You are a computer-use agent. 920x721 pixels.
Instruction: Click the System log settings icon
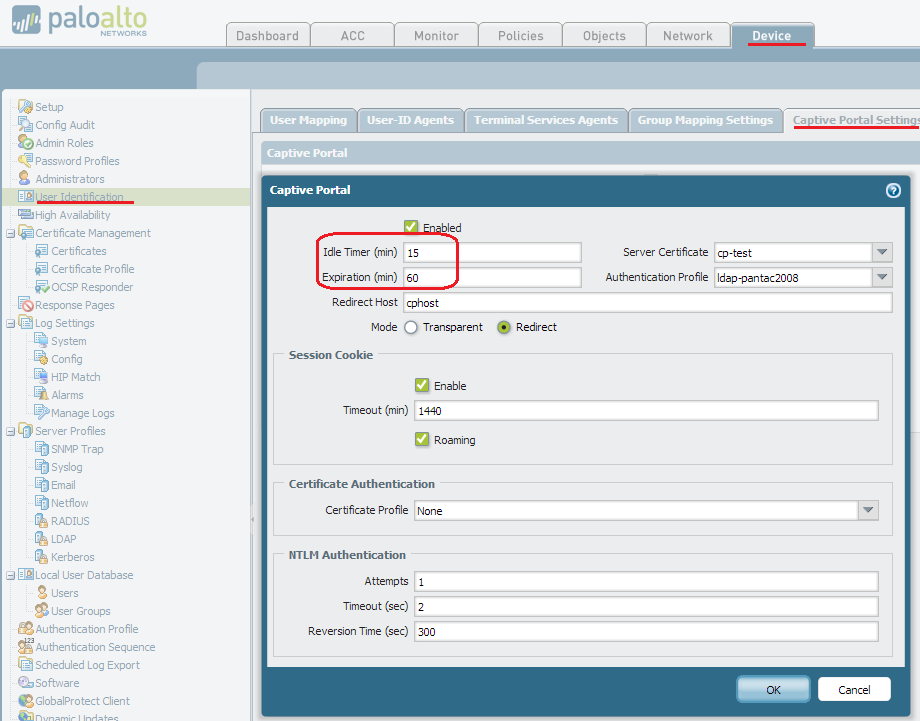tap(41, 340)
